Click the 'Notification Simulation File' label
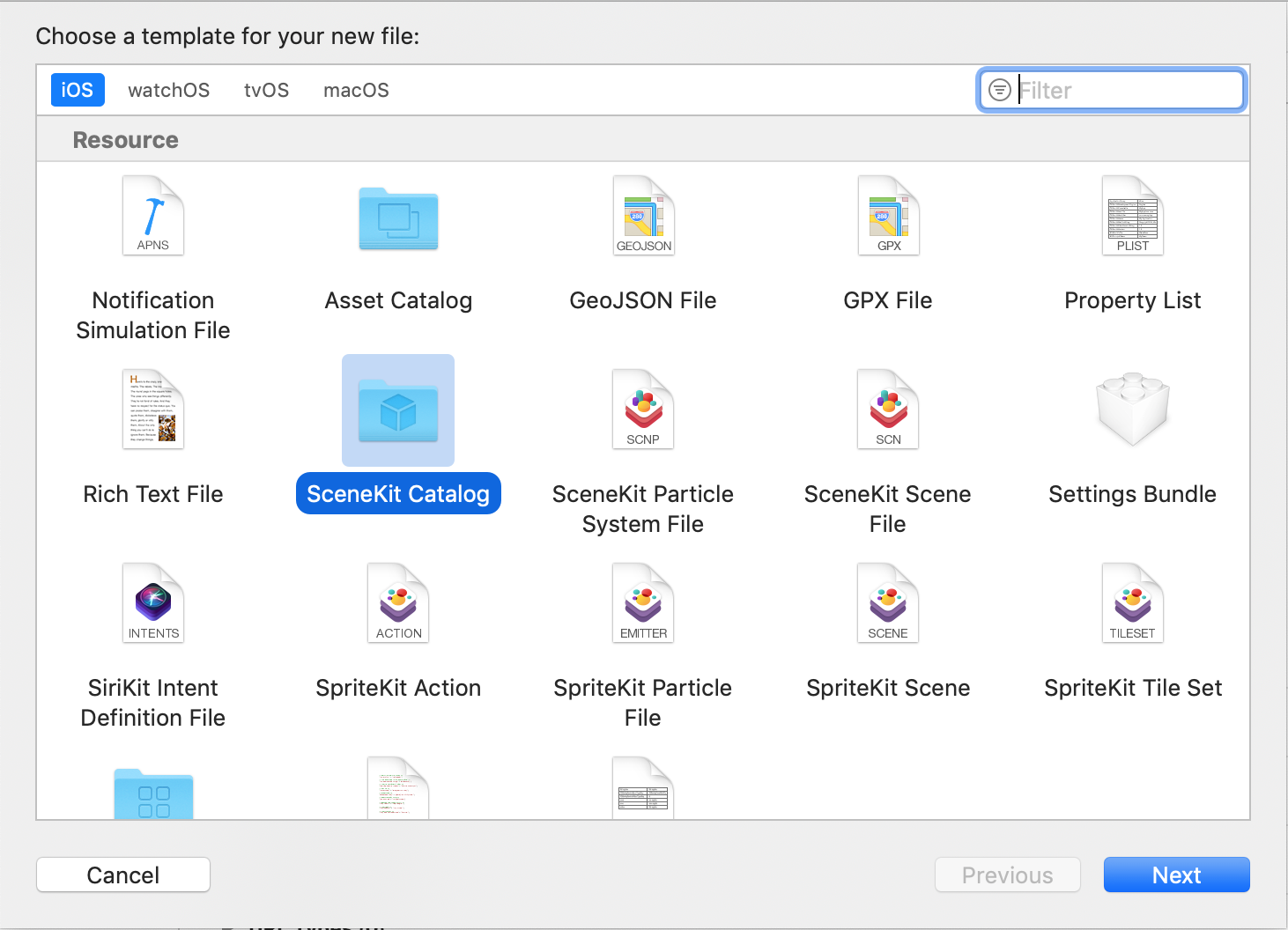 153,315
